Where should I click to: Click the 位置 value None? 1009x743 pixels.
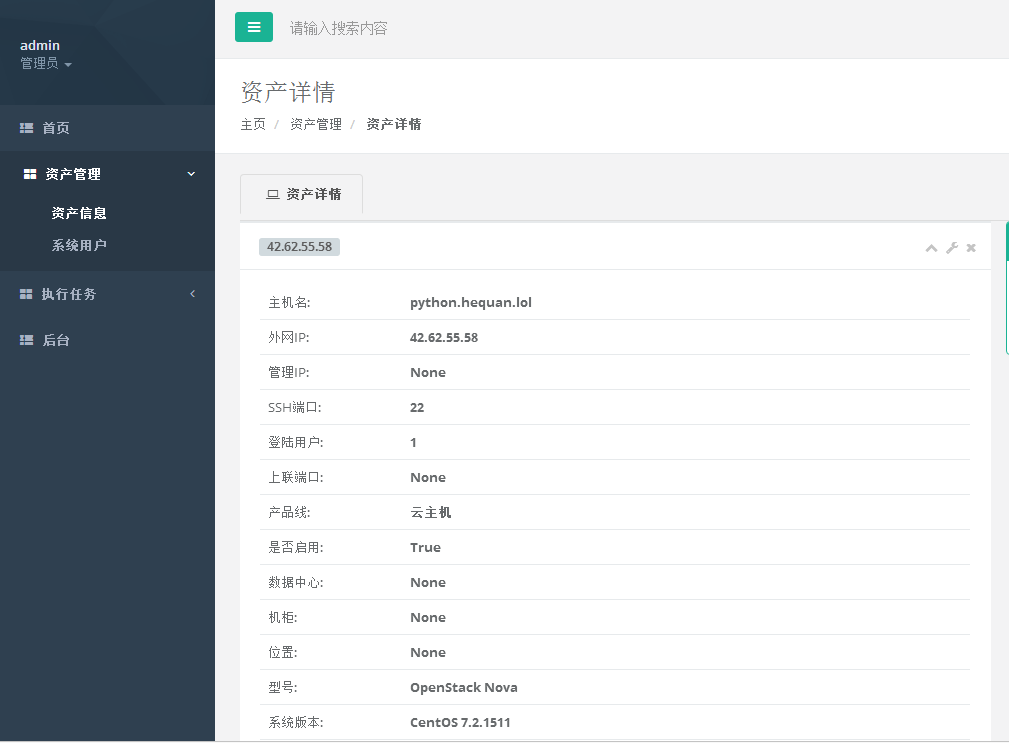[428, 652]
